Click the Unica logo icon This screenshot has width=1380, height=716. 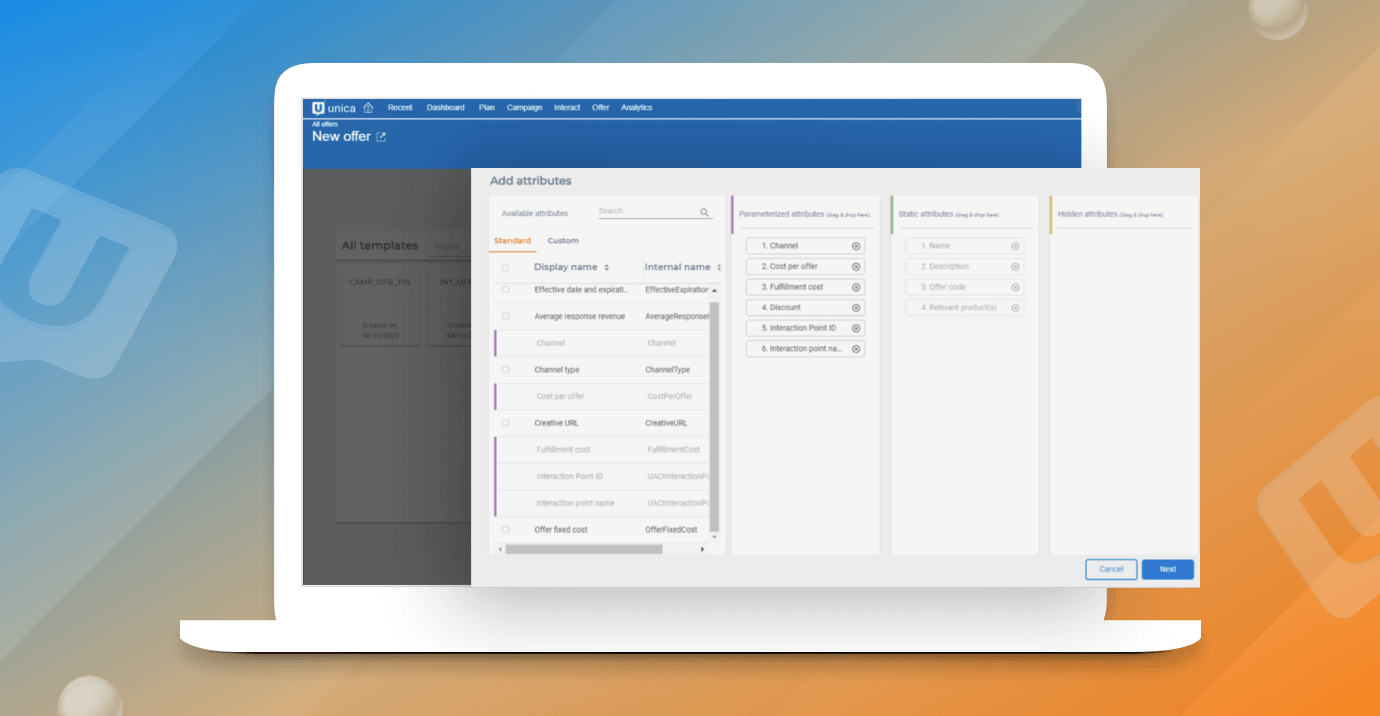pyautogui.click(x=319, y=108)
